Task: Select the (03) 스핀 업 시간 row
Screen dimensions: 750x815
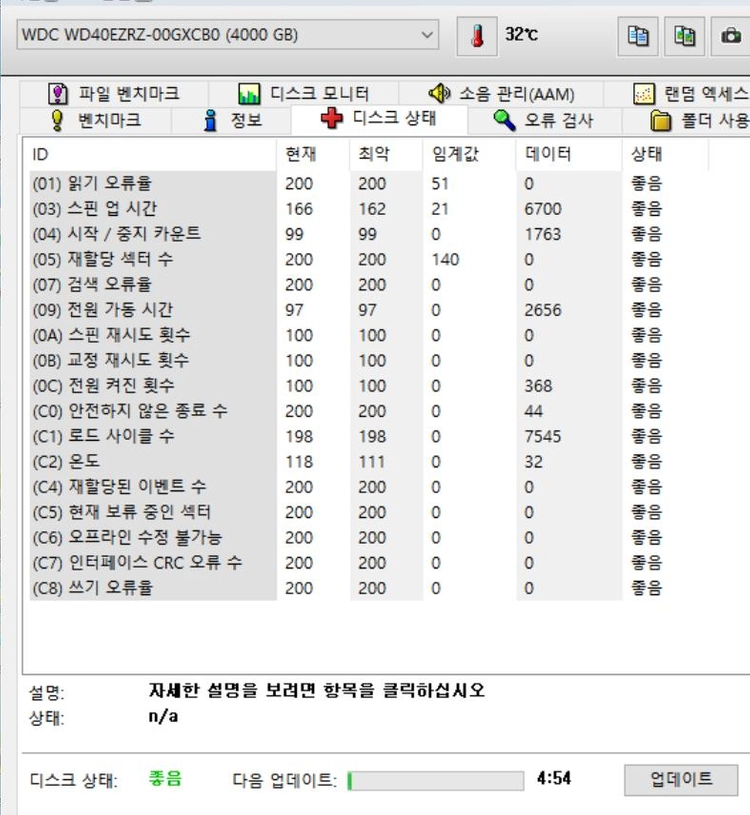Action: tap(369, 209)
